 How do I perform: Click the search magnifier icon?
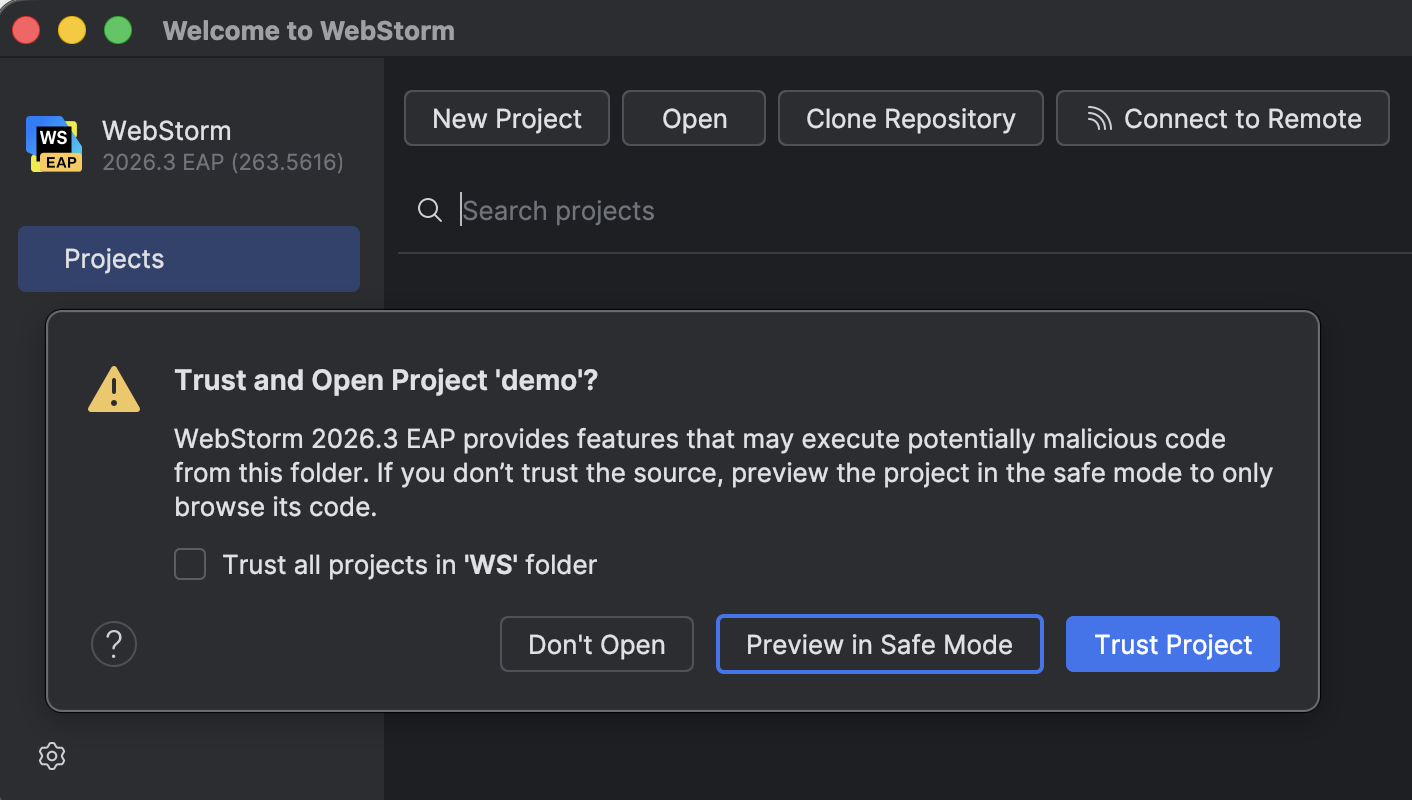430,210
